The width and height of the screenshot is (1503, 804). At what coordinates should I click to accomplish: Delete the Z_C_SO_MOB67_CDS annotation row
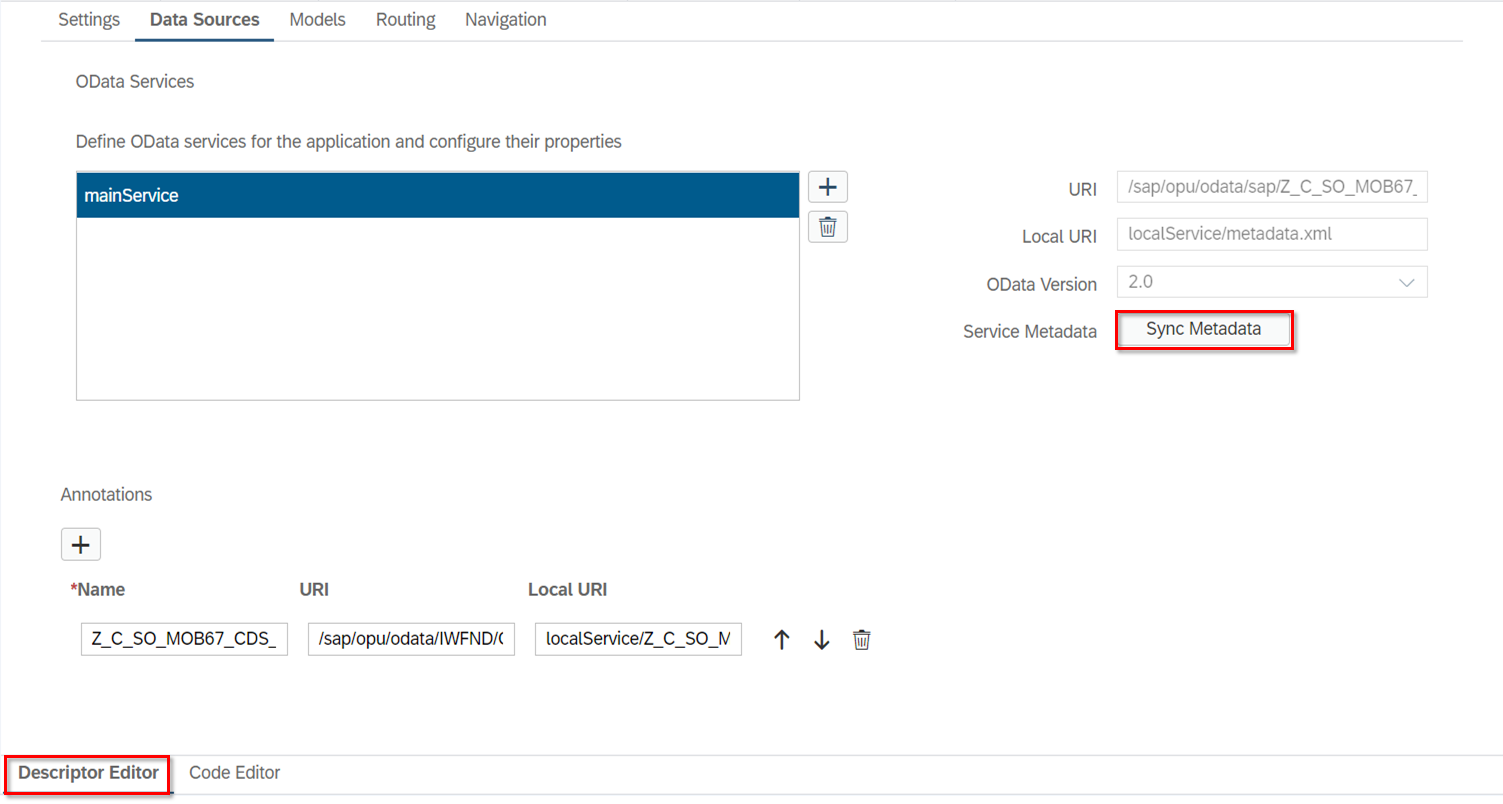point(861,640)
